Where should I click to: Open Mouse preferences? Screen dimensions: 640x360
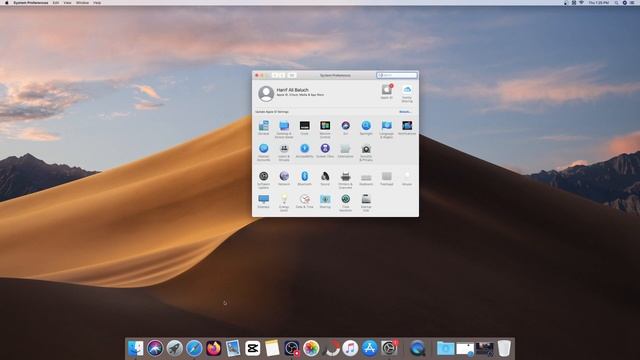pyautogui.click(x=407, y=178)
